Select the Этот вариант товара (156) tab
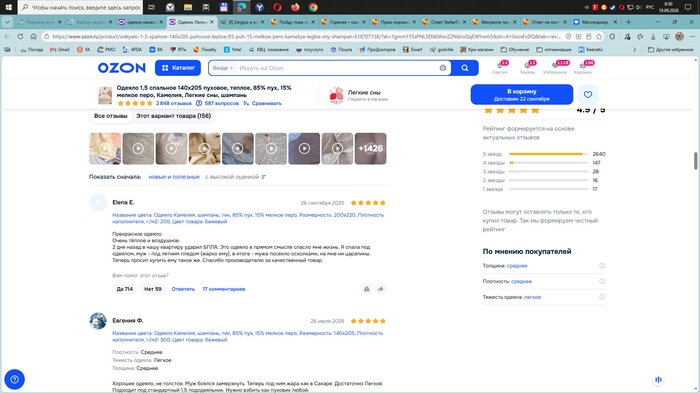Image resolution: width=700 pixels, height=394 pixels. pyautogui.click(x=173, y=116)
